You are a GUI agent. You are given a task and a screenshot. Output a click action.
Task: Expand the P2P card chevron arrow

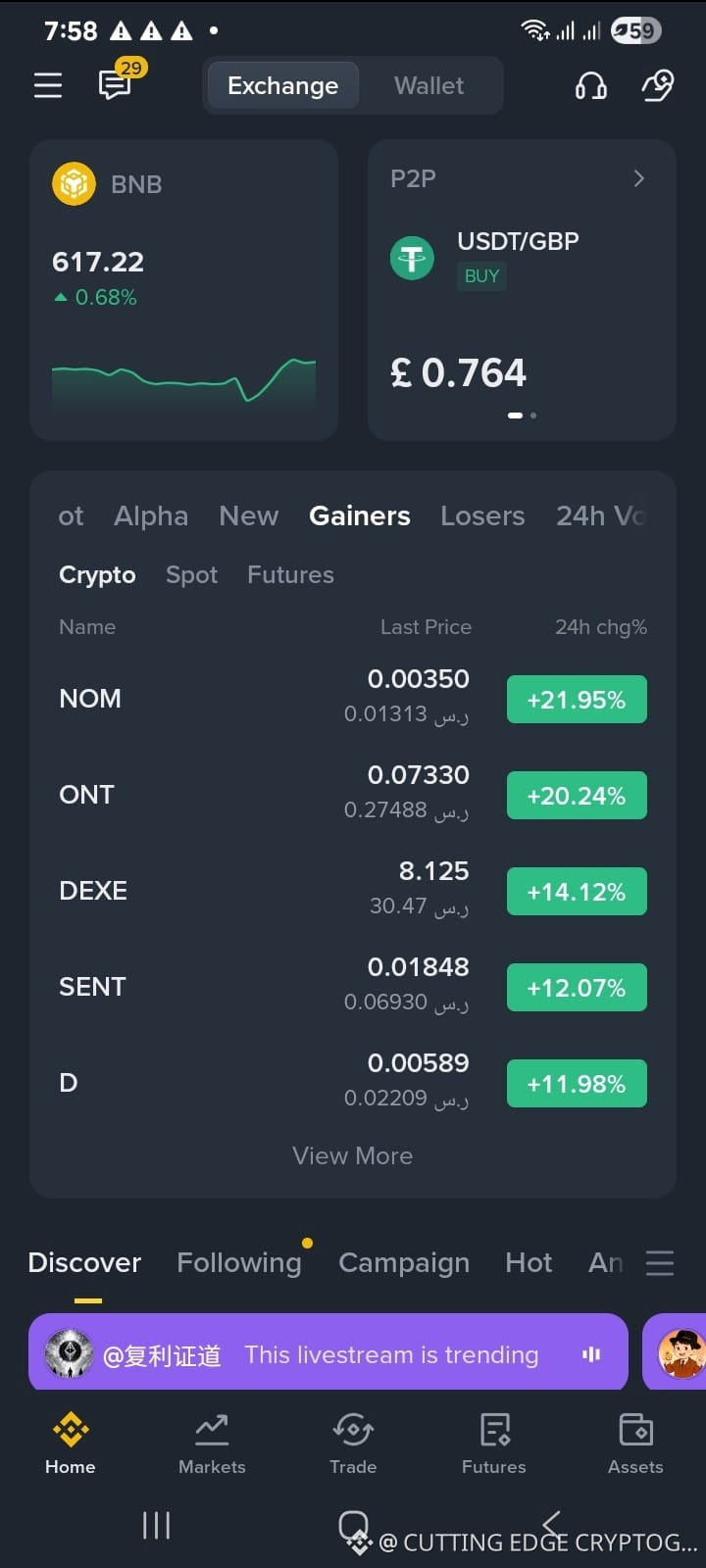[639, 178]
